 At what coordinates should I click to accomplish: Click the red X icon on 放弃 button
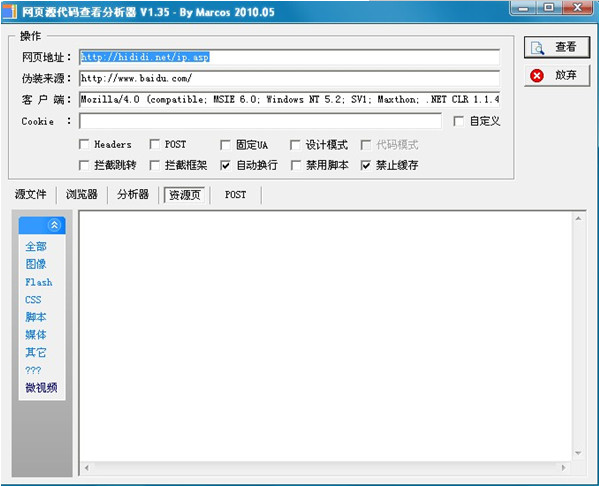537,76
